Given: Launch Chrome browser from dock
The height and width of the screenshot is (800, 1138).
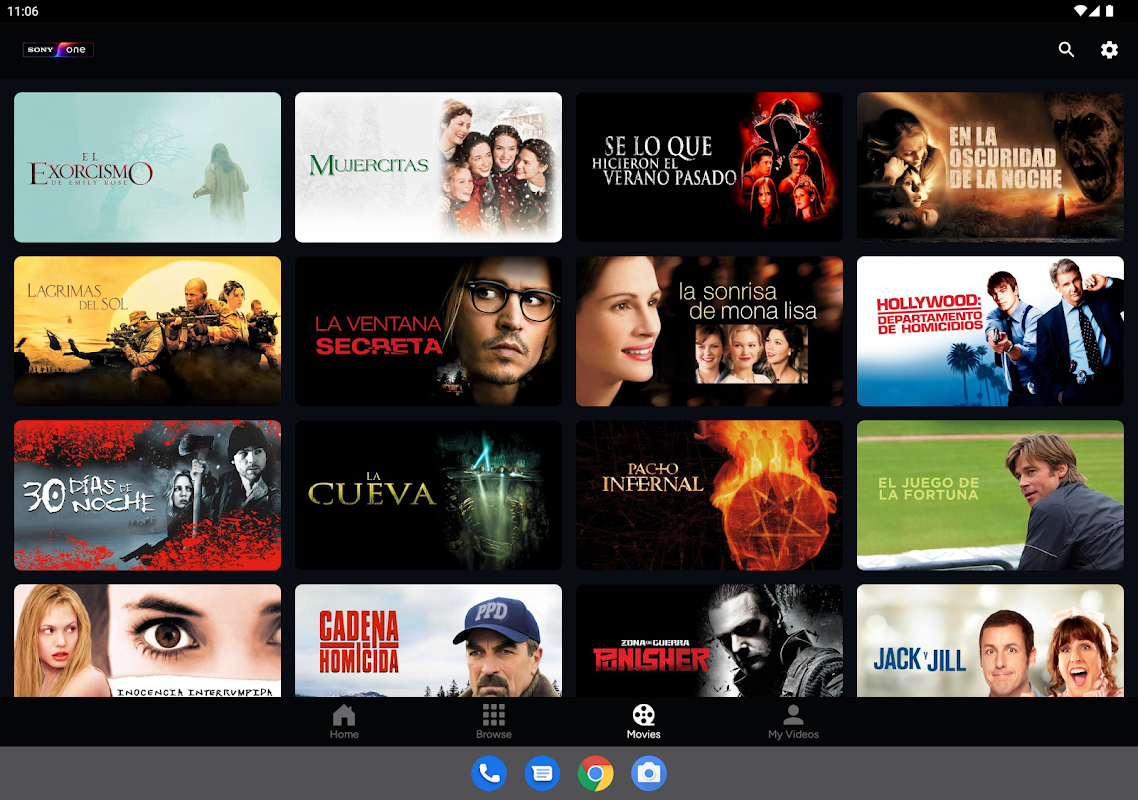Looking at the screenshot, I should point(595,773).
